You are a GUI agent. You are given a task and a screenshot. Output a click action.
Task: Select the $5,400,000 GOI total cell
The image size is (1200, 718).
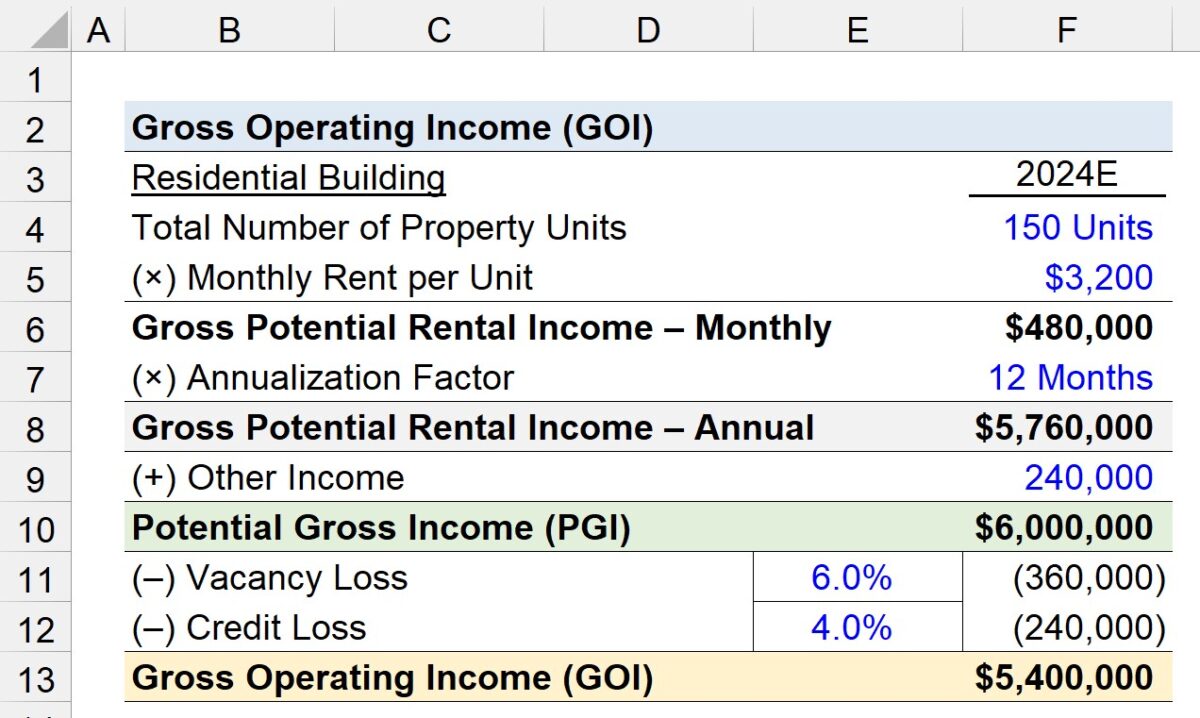coord(1065,678)
